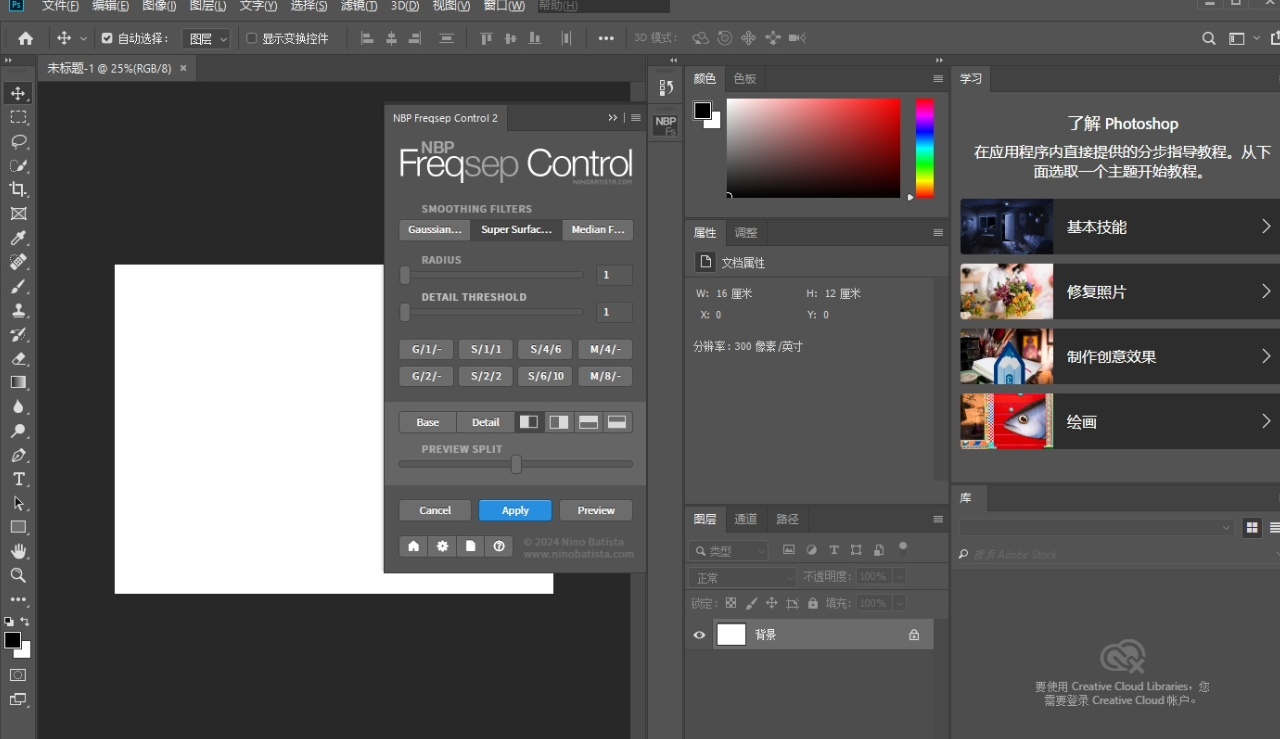This screenshot has width=1280, height=739.
Task: Select the Rectangular Marquee tool
Action: tap(18, 117)
